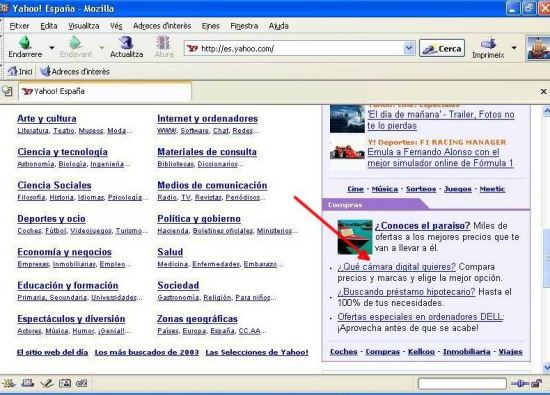Click the paradise boat thumbnail in Compras

tap(355, 237)
